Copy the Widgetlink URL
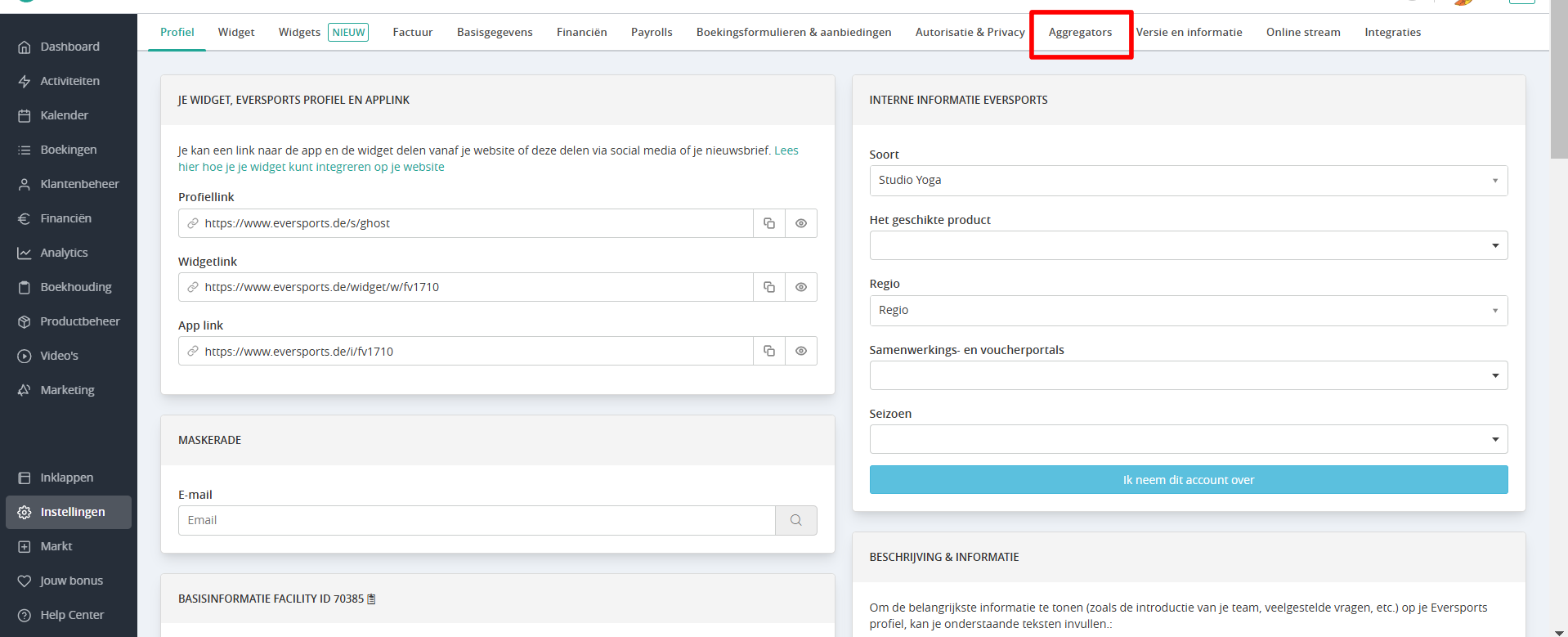1568x637 pixels. tap(769, 287)
